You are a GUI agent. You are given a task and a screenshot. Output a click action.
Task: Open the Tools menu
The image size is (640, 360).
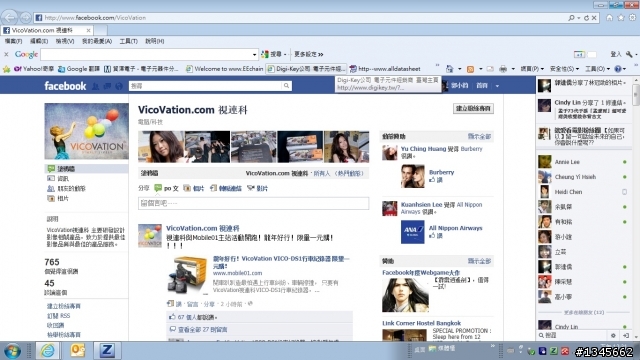coord(129,41)
